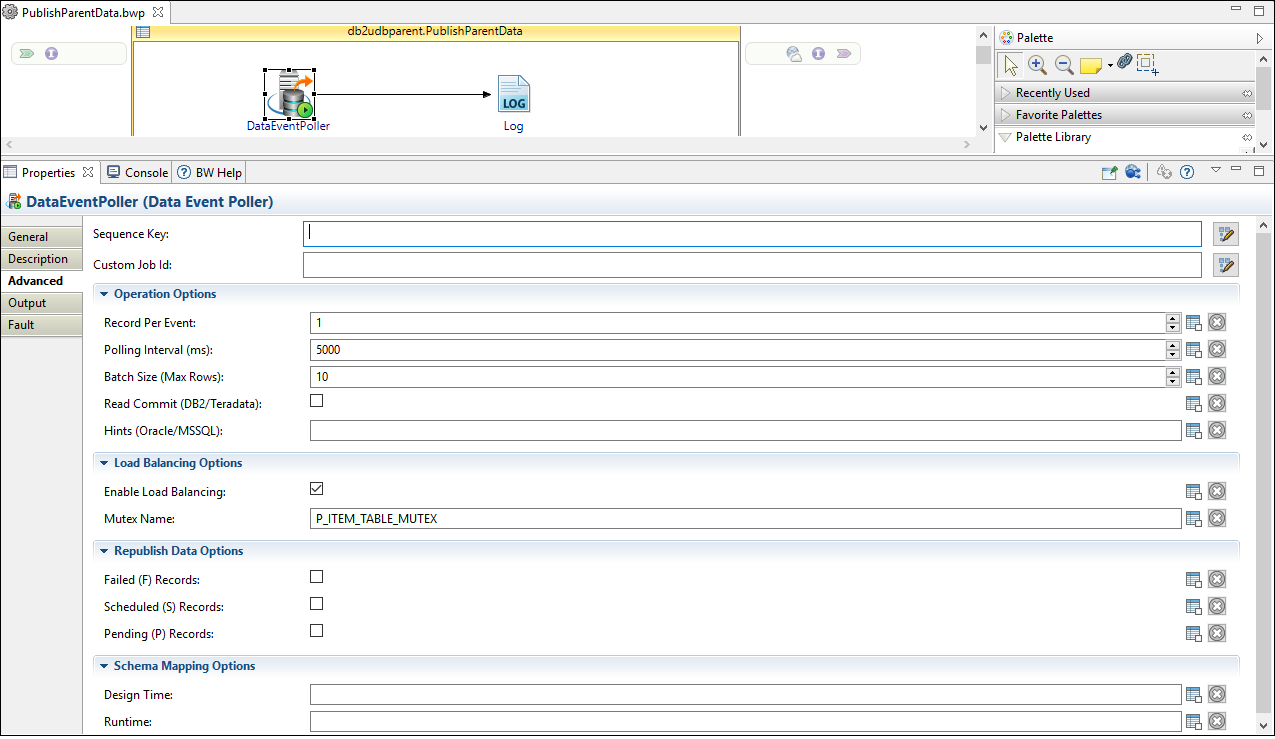This screenshot has height=739, width=1275.
Task: Open the BW Help view tab
Action: (209, 172)
